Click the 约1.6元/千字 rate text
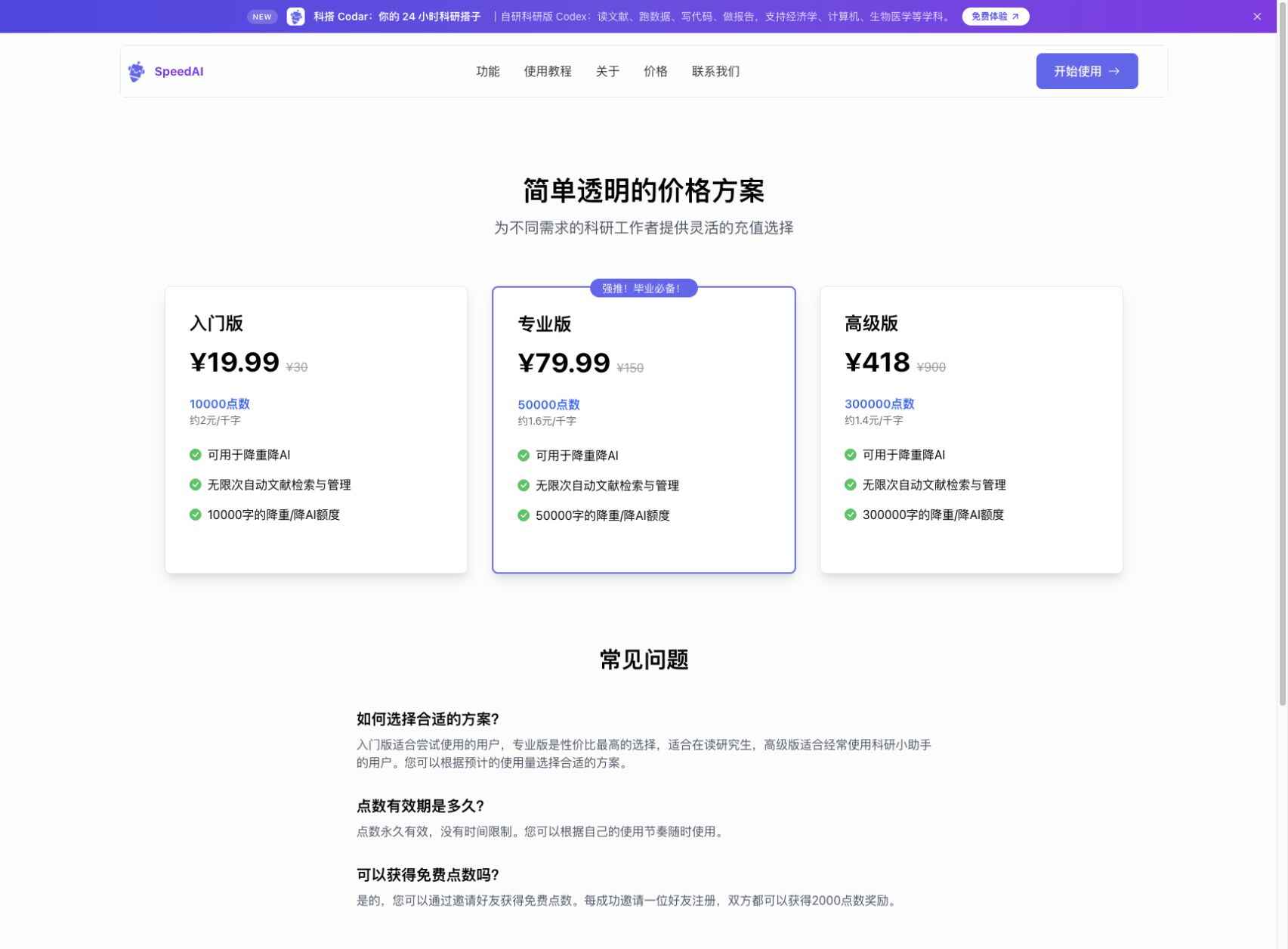 click(547, 422)
